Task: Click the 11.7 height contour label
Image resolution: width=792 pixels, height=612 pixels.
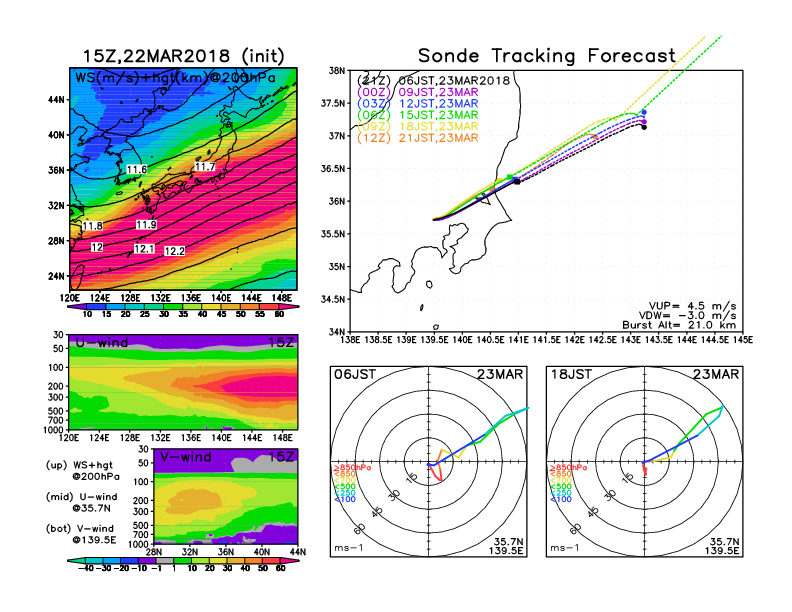Action: click(205, 167)
